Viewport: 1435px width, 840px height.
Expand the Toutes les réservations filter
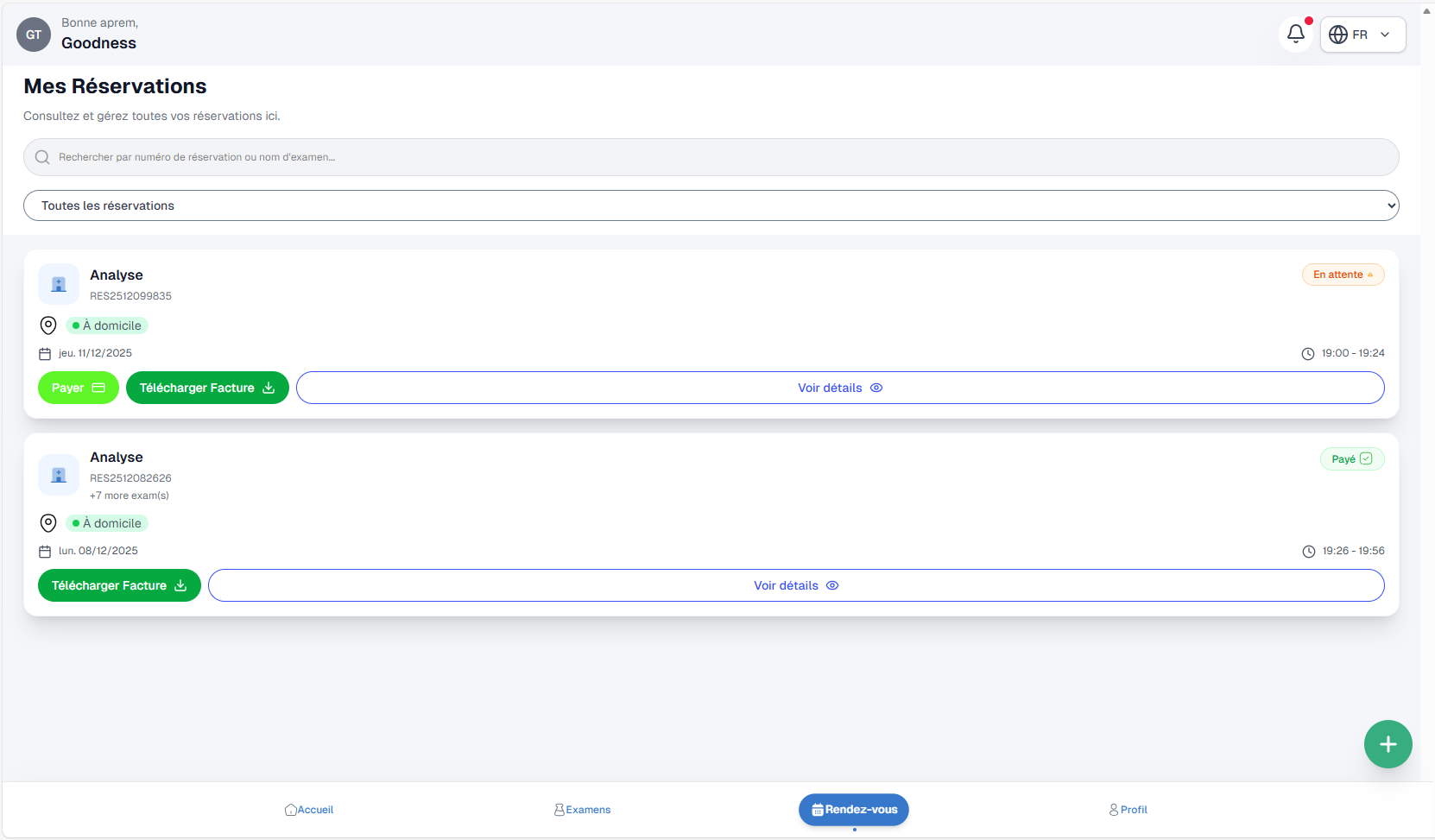coord(711,205)
